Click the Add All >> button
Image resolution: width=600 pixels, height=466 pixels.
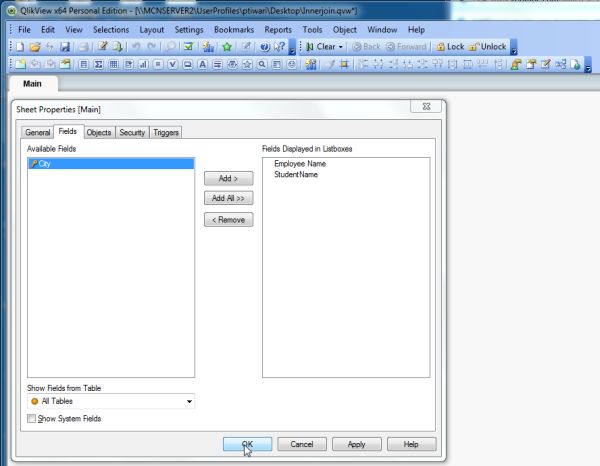pyautogui.click(x=228, y=198)
